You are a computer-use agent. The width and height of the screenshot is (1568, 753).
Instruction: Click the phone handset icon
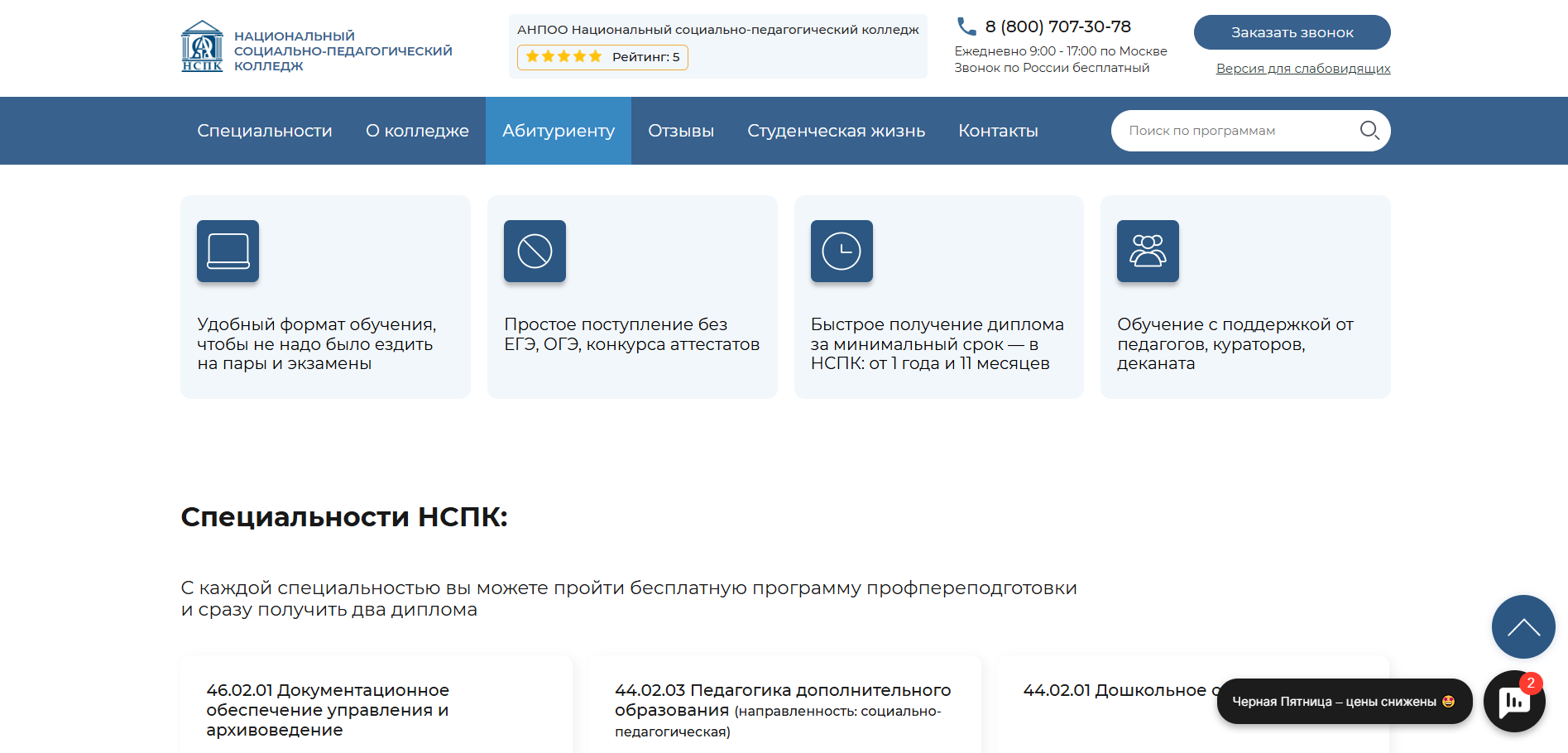[x=966, y=26]
